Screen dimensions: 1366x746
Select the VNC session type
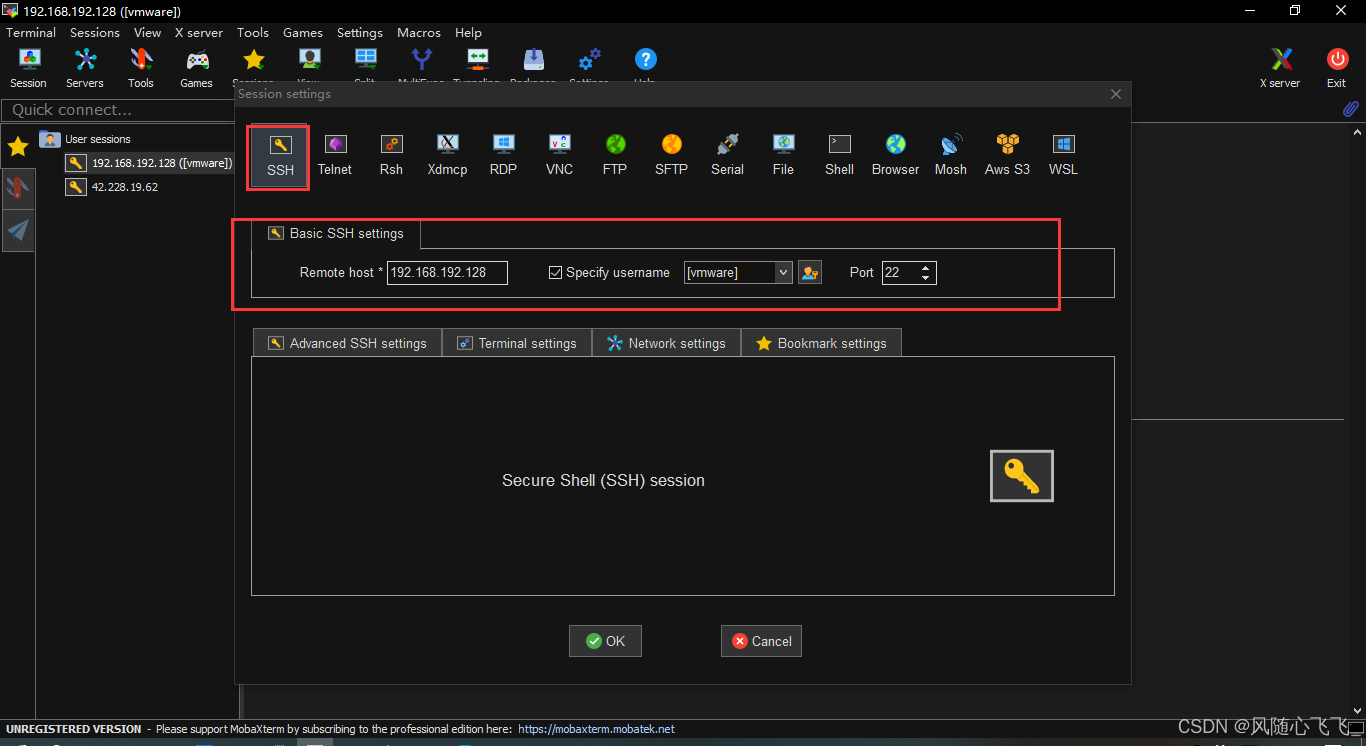pos(559,157)
